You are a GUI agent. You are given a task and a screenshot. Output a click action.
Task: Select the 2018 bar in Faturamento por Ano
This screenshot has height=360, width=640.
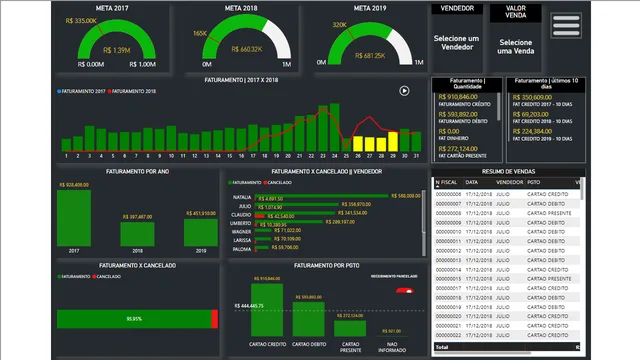137,234
